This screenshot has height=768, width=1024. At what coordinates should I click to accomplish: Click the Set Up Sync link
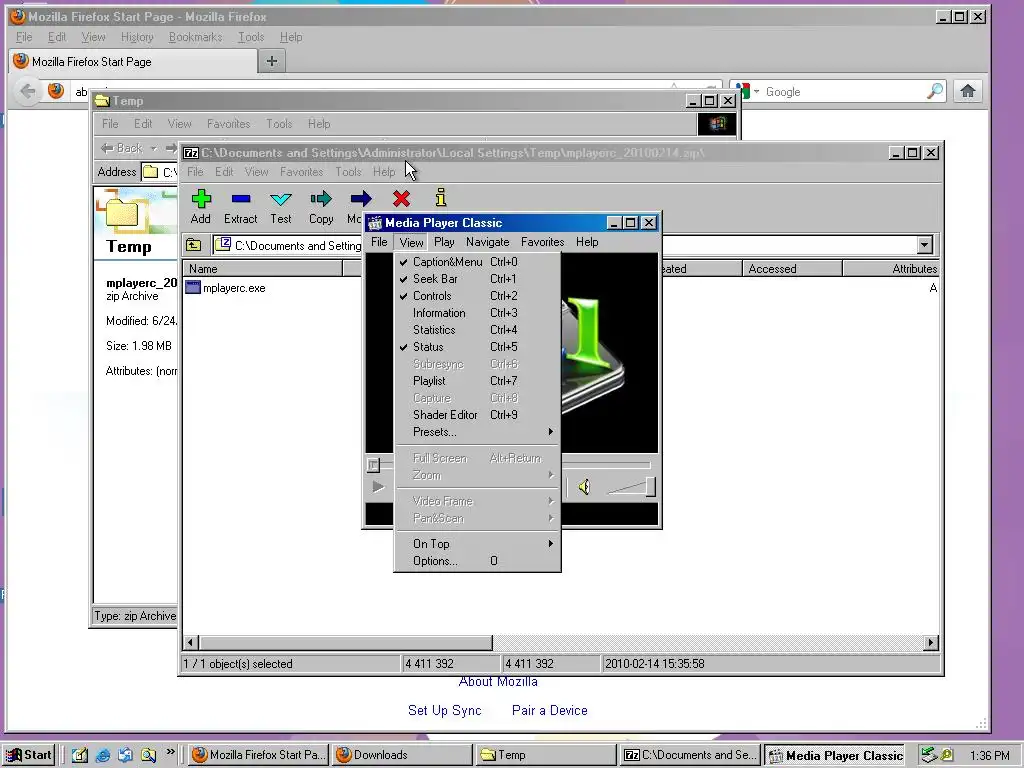pos(445,711)
